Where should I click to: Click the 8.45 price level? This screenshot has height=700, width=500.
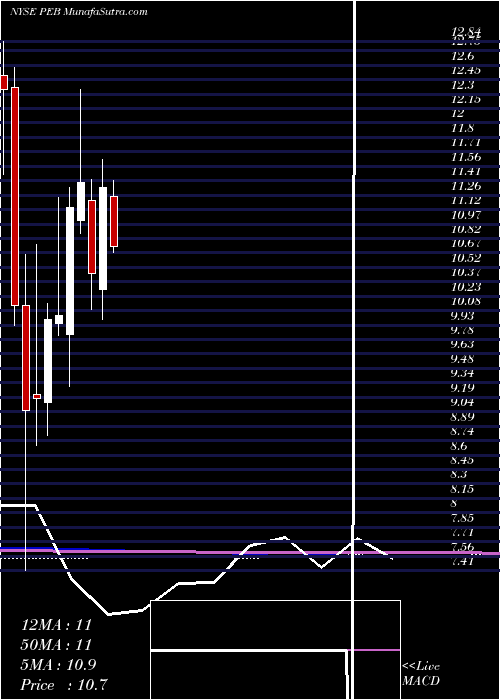tap(462, 460)
